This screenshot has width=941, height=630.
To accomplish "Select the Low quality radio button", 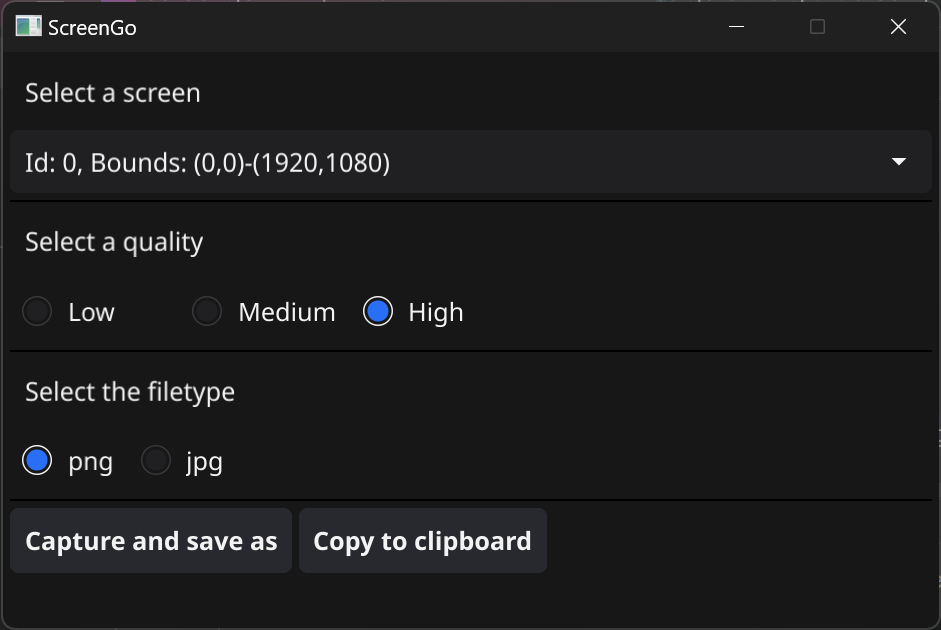I will 38,312.
